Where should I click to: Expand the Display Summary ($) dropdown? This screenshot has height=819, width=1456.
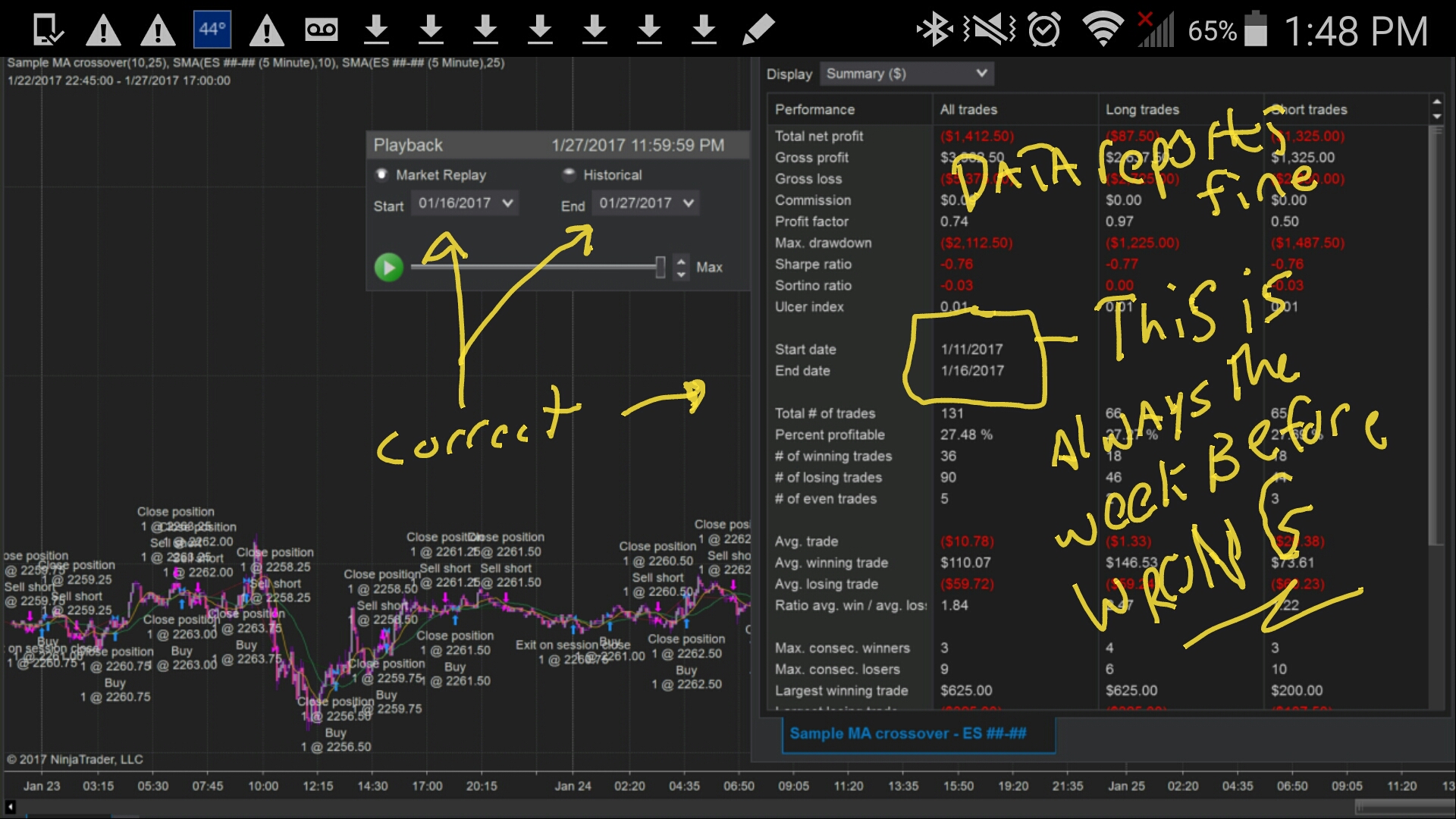click(906, 74)
